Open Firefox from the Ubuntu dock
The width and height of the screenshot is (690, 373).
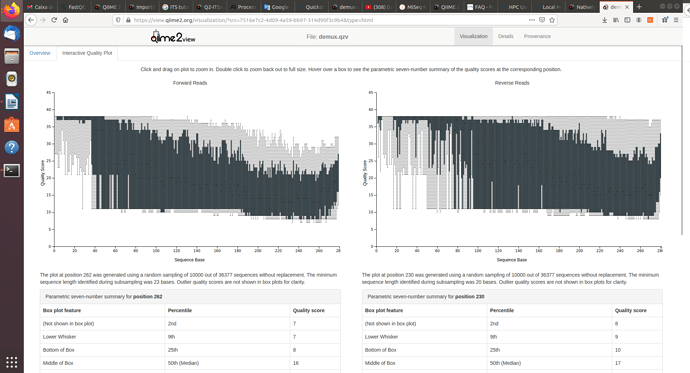click(11, 10)
